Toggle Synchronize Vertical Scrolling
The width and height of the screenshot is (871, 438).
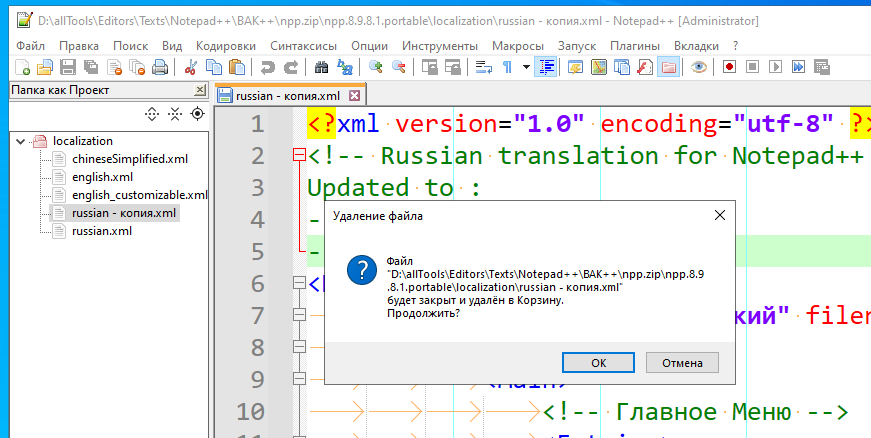(429, 68)
